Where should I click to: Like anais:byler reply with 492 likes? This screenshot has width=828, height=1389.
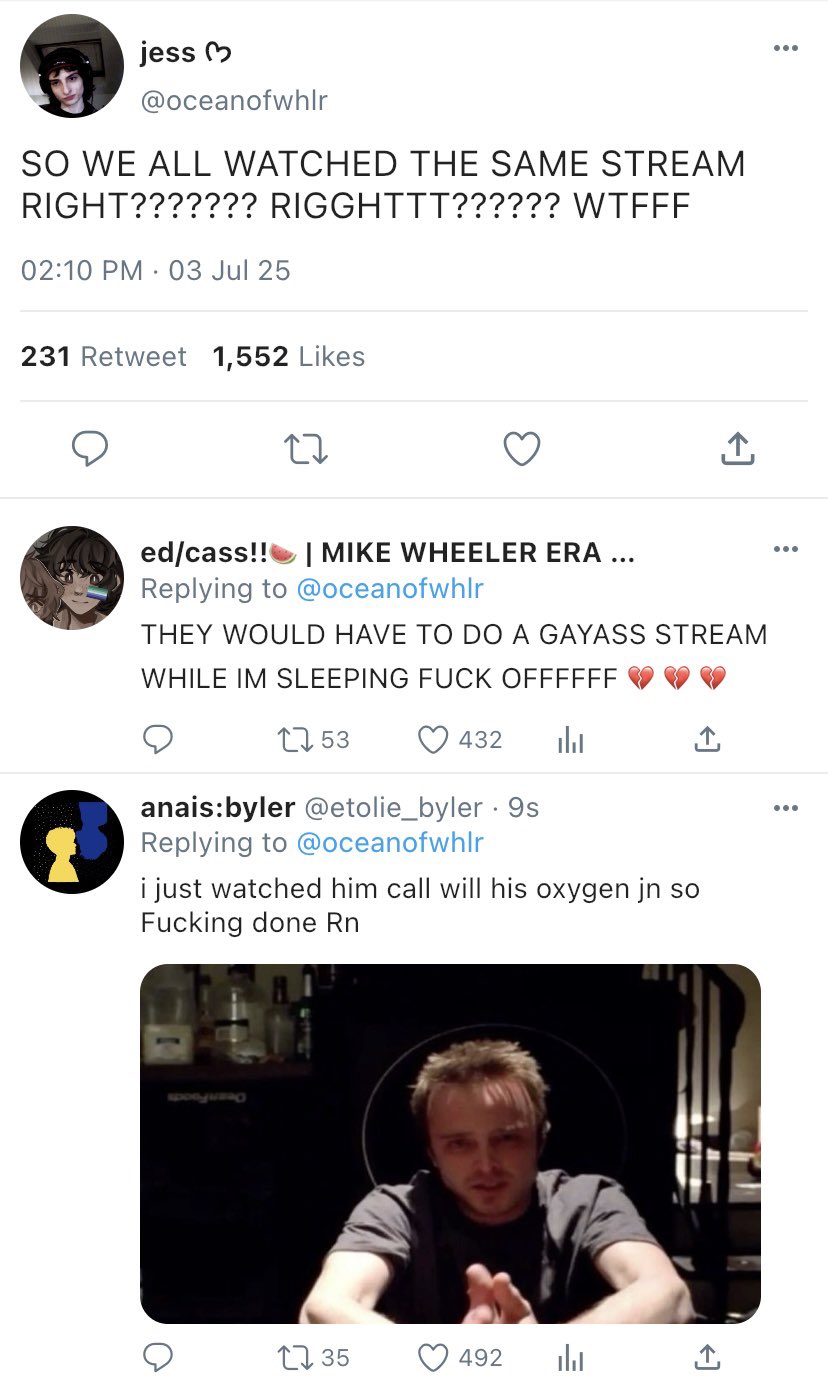432,1357
